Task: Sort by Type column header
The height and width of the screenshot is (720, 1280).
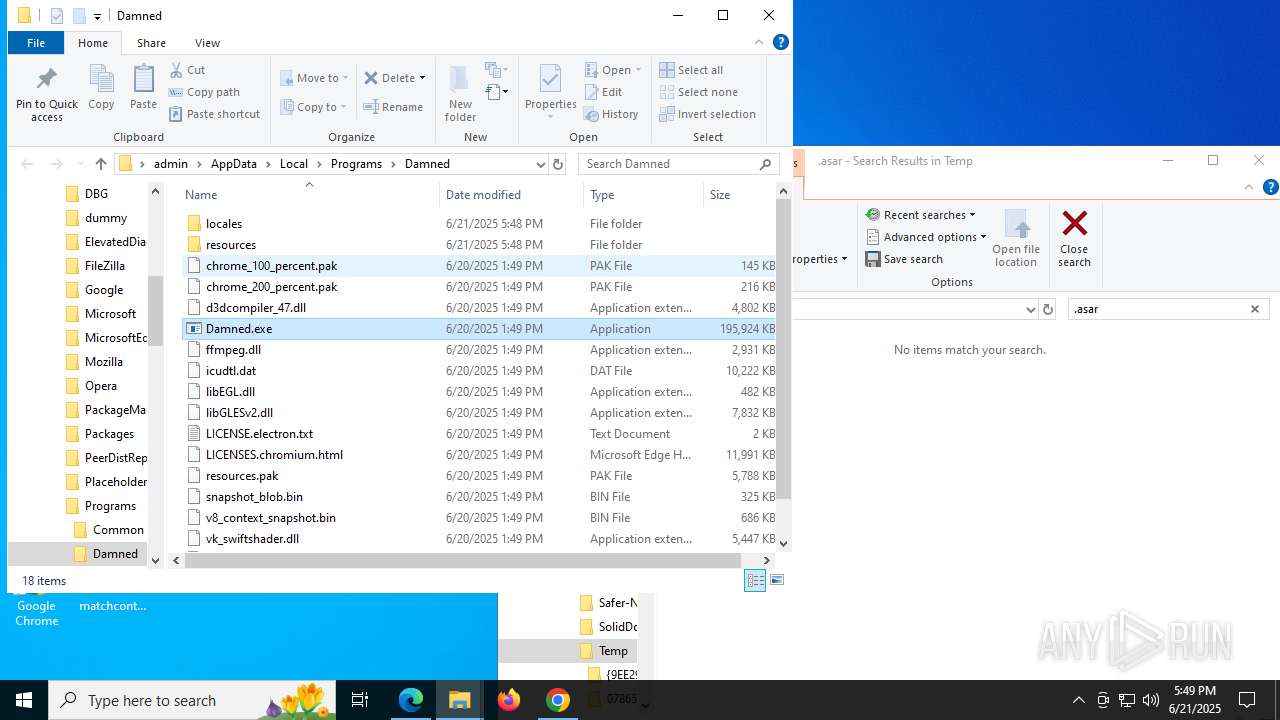Action: coord(643,195)
